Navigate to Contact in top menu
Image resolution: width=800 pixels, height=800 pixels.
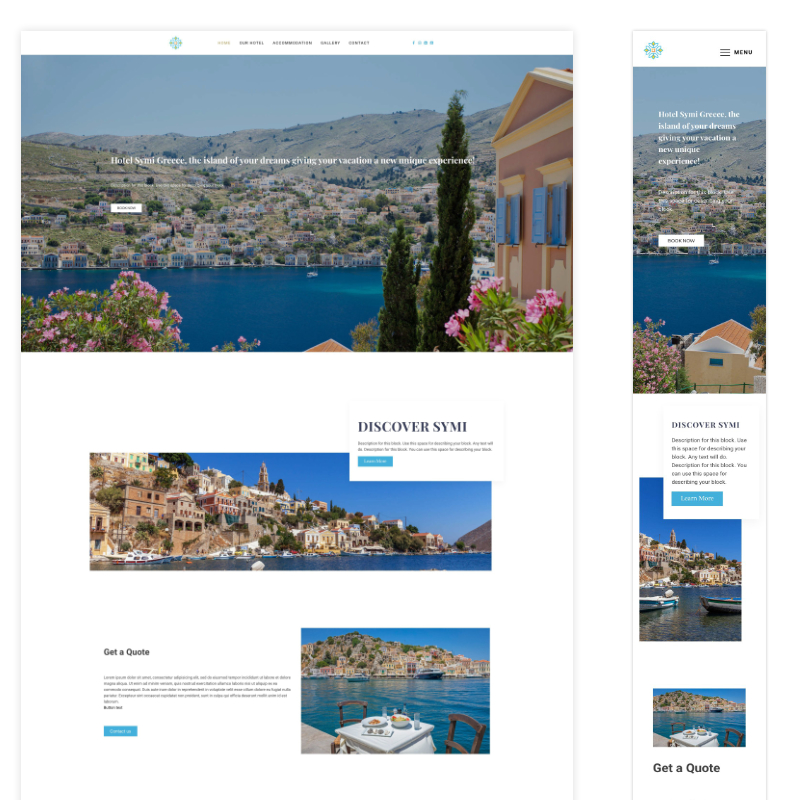pos(359,43)
